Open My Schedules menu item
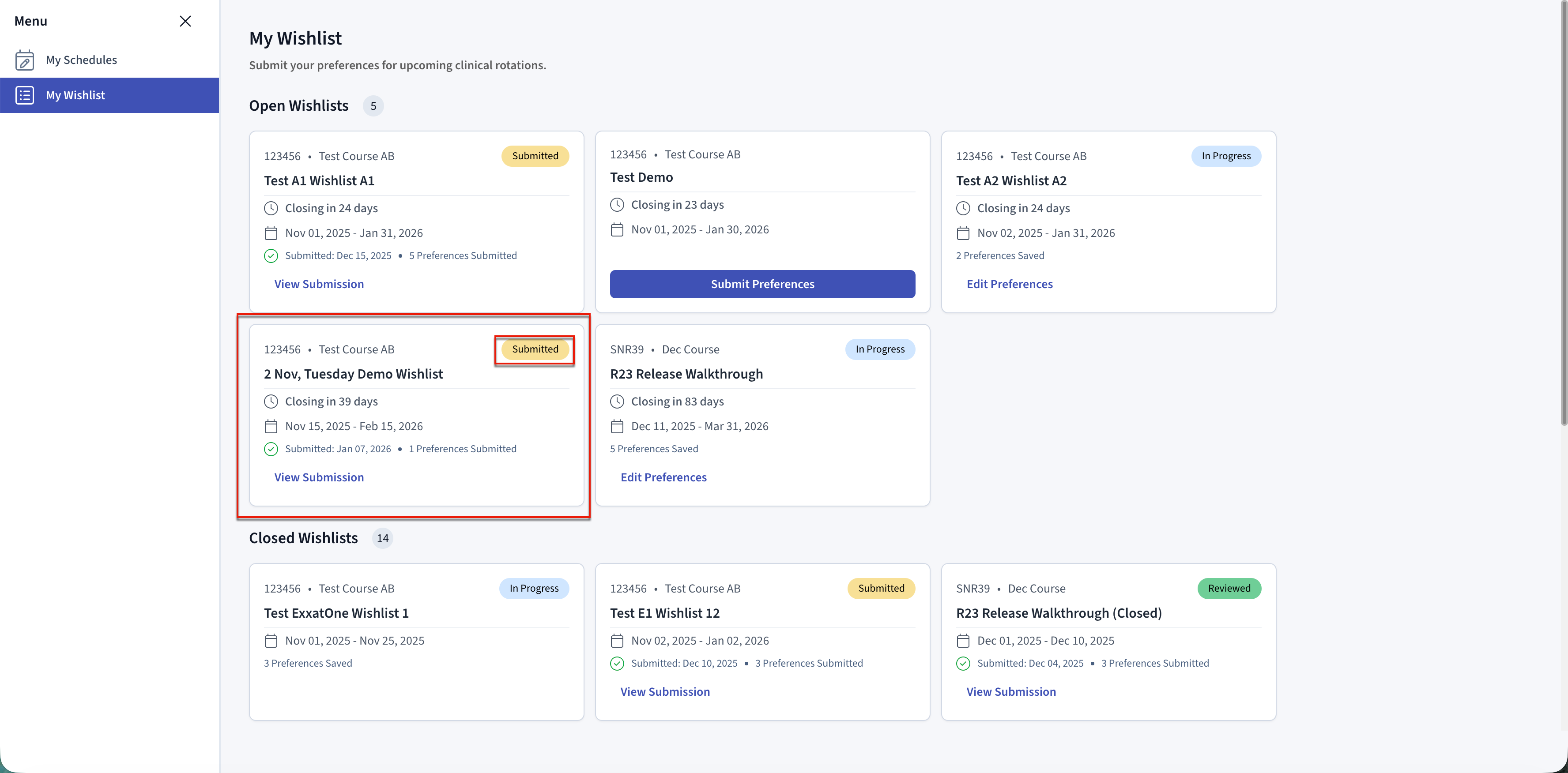 (x=82, y=60)
